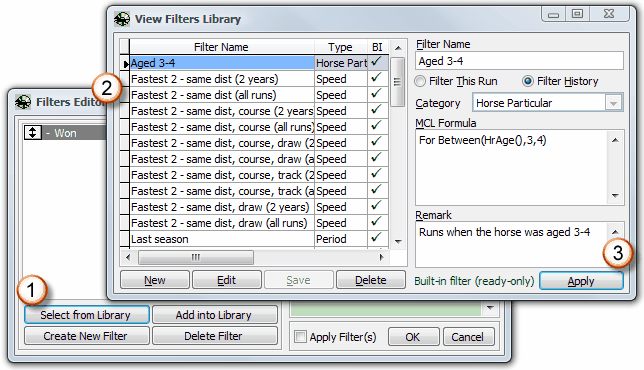Click the Select from Library button
The image size is (644, 370).
click(86, 315)
